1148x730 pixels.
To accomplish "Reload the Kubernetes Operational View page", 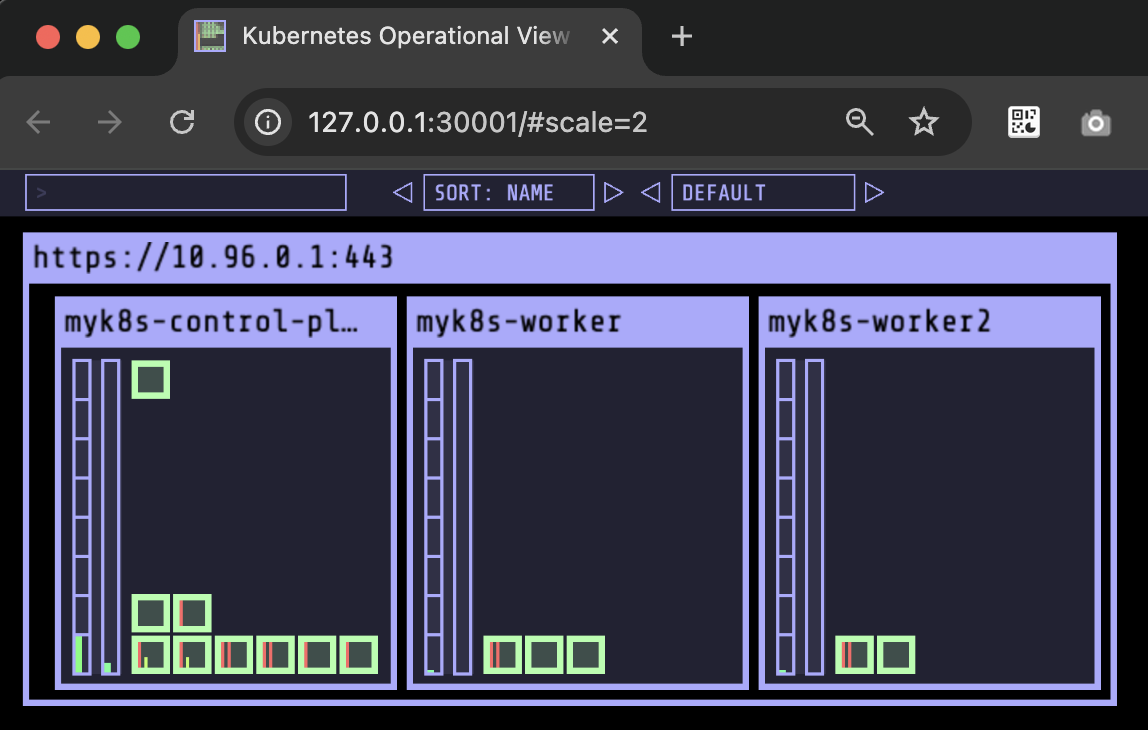I will [x=182, y=122].
